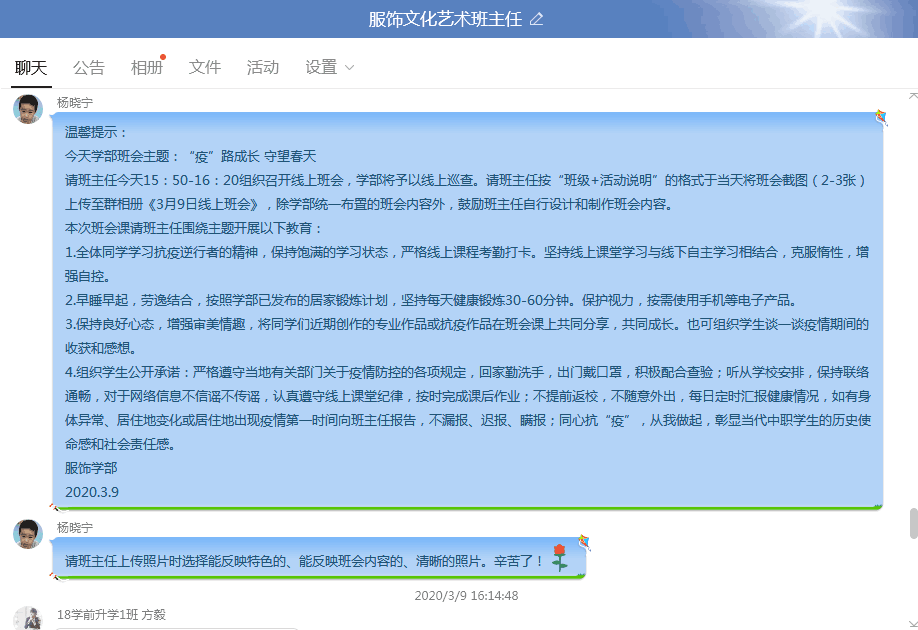918x630 pixels.
Task: Switch to the 公告 tab
Action: click(88, 68)
